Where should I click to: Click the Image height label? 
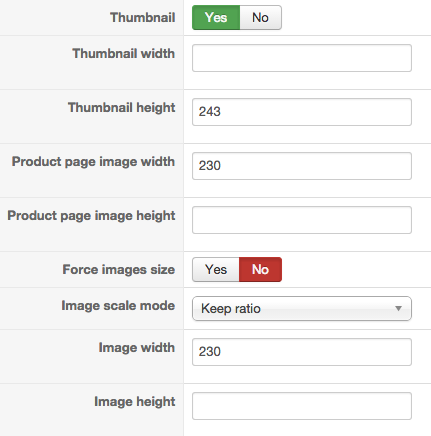click(135, 402)
